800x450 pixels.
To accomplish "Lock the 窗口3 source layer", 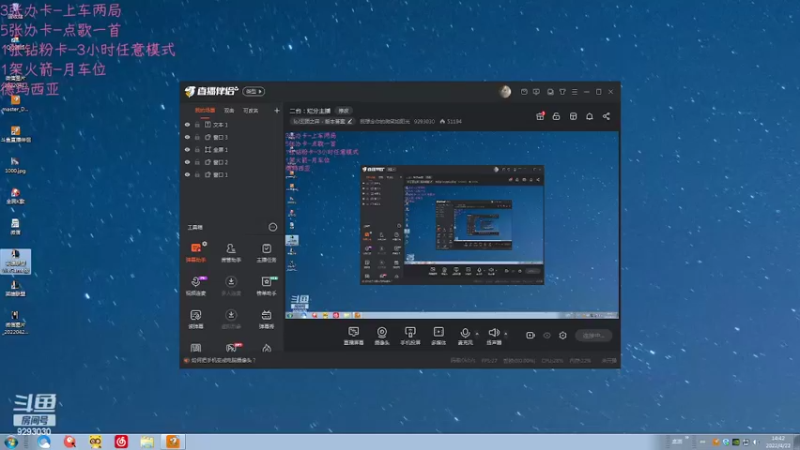I will click(x=197, y=137).
